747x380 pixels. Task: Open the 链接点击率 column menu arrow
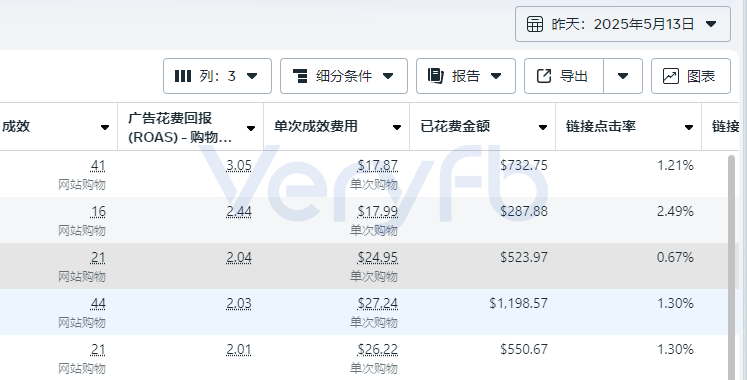point(688,127)
